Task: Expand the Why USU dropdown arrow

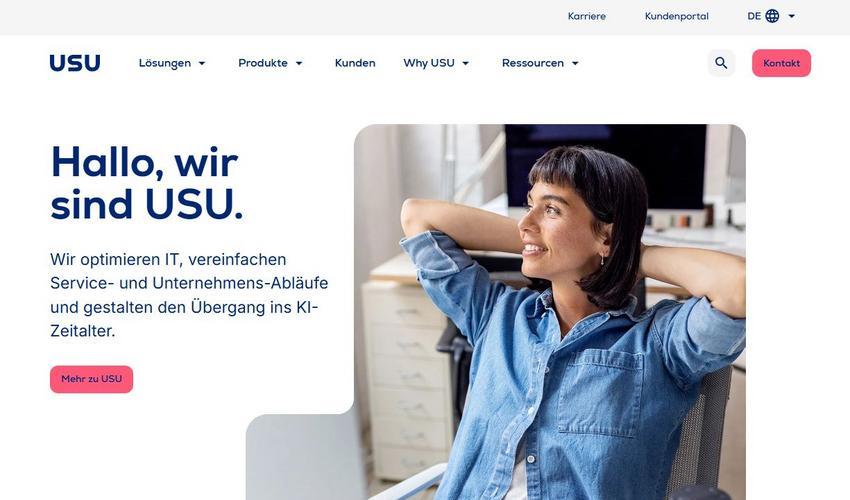Action: coord(465,63)
